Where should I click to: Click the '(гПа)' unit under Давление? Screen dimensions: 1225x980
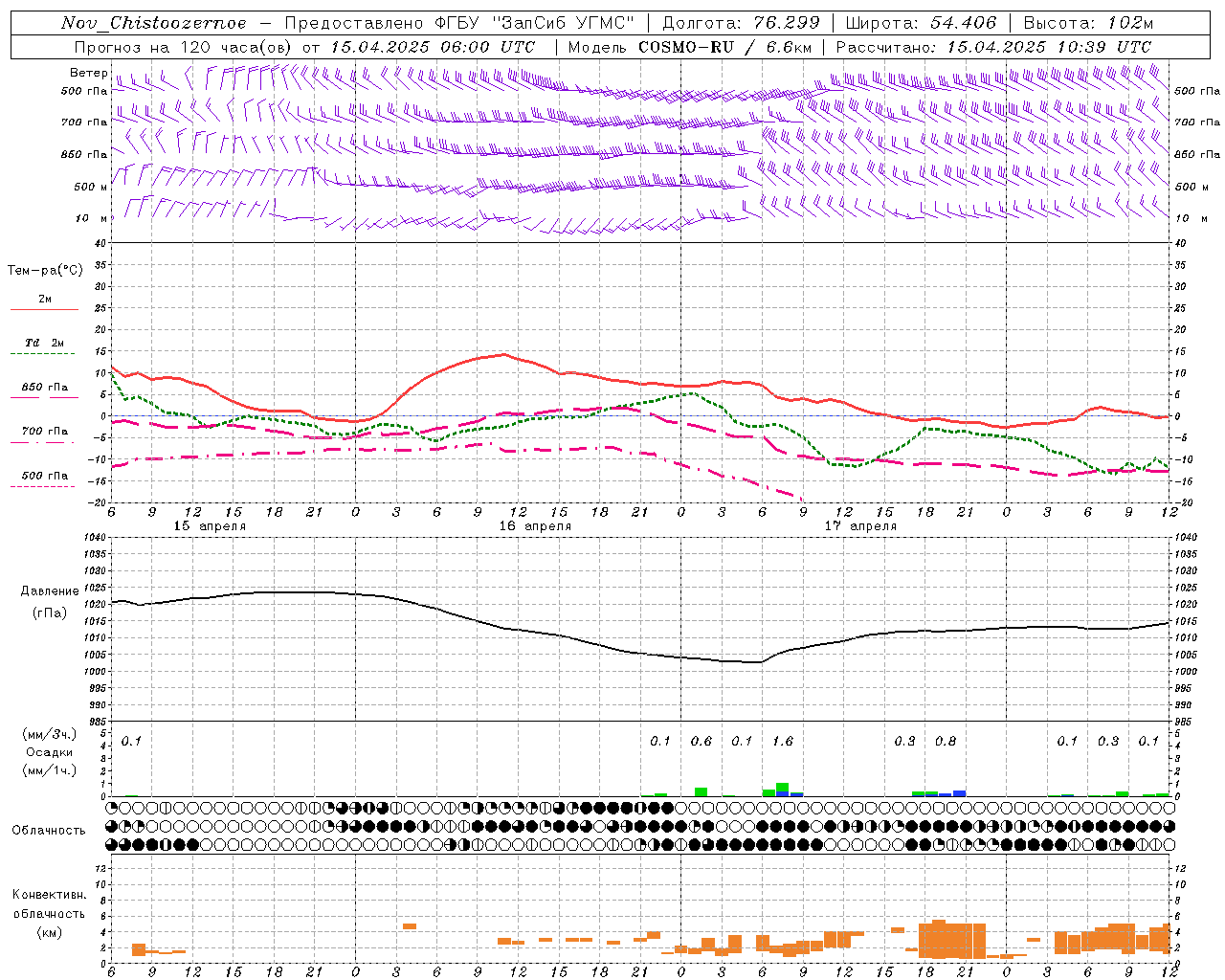click(50, 613)
